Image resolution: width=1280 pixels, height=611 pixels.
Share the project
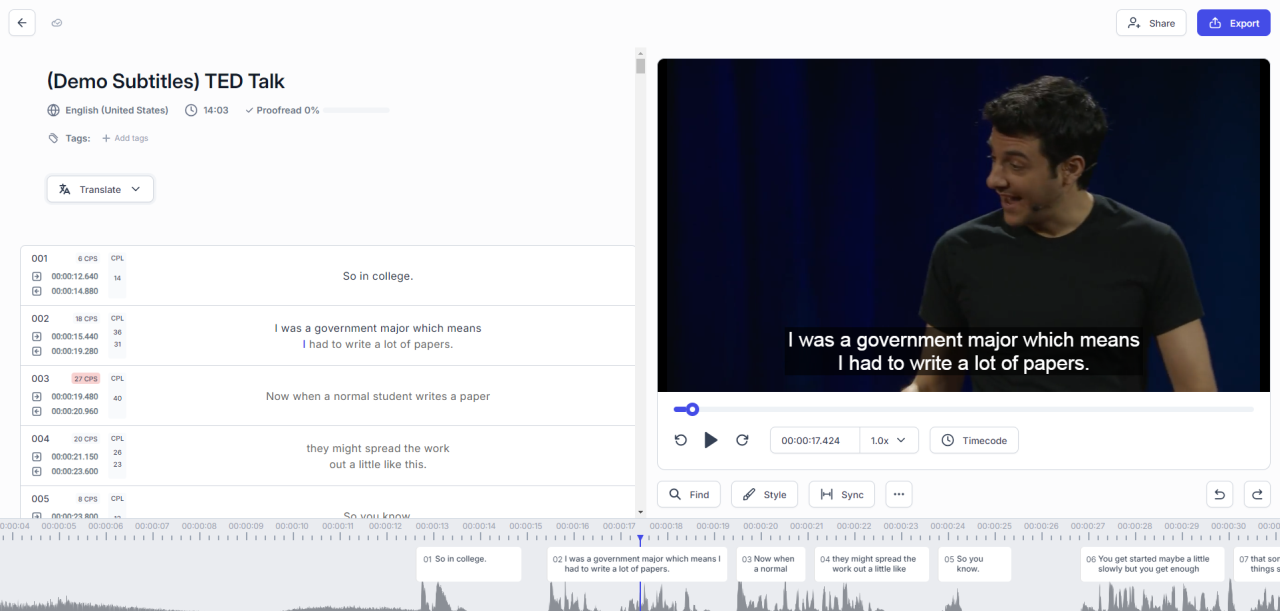pyautogui.click(x=1151, y=23)
